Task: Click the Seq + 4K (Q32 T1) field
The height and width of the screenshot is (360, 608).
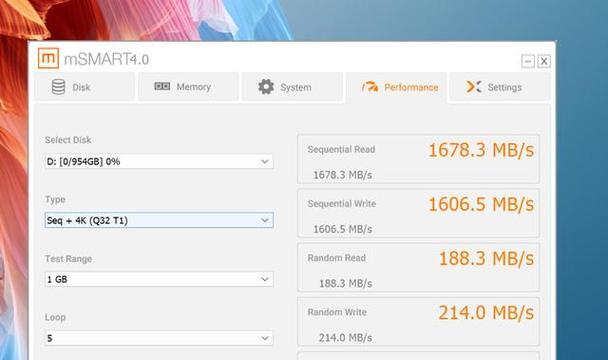Action: pos(159,220)
